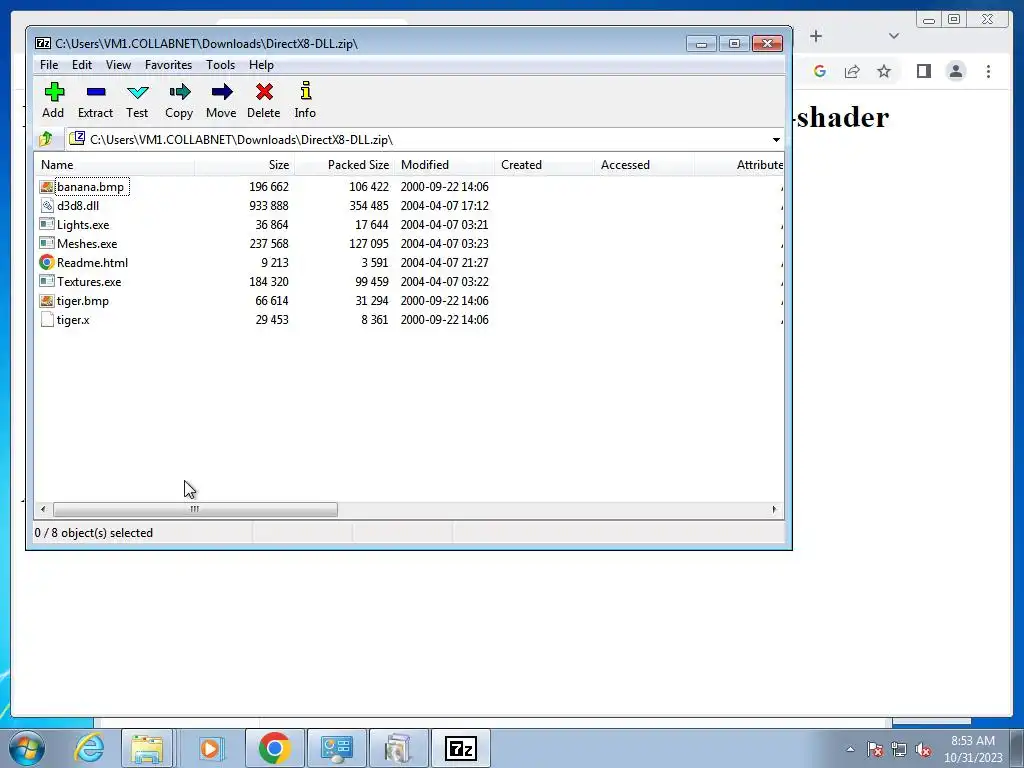Click the scrollbar right arrow

pos(775,509)
